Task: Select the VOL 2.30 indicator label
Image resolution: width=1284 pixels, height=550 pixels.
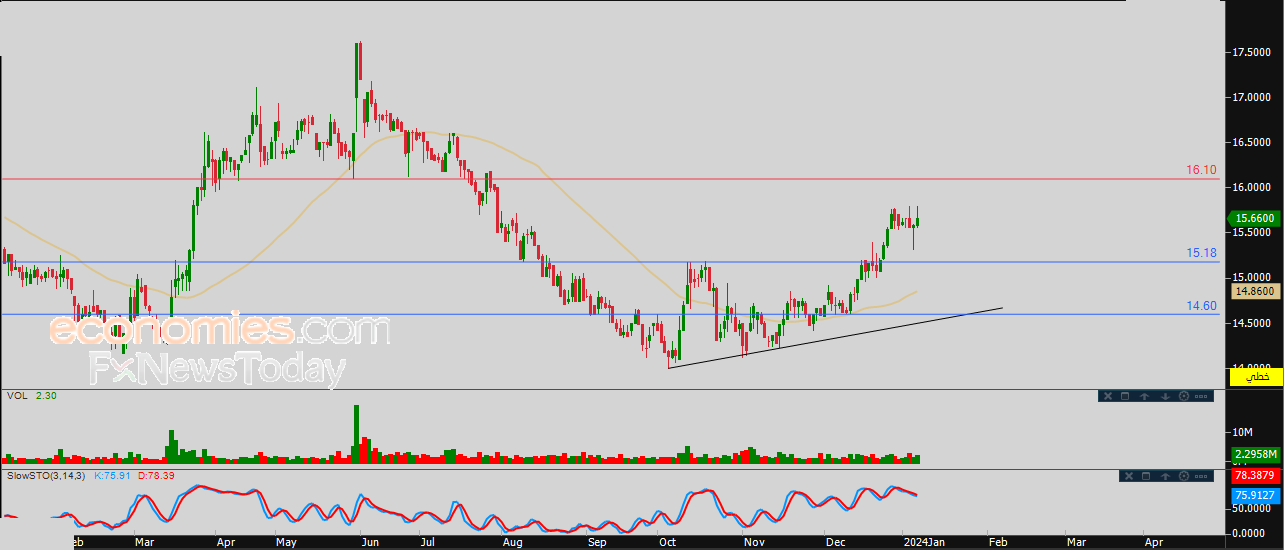Action: 30,396
